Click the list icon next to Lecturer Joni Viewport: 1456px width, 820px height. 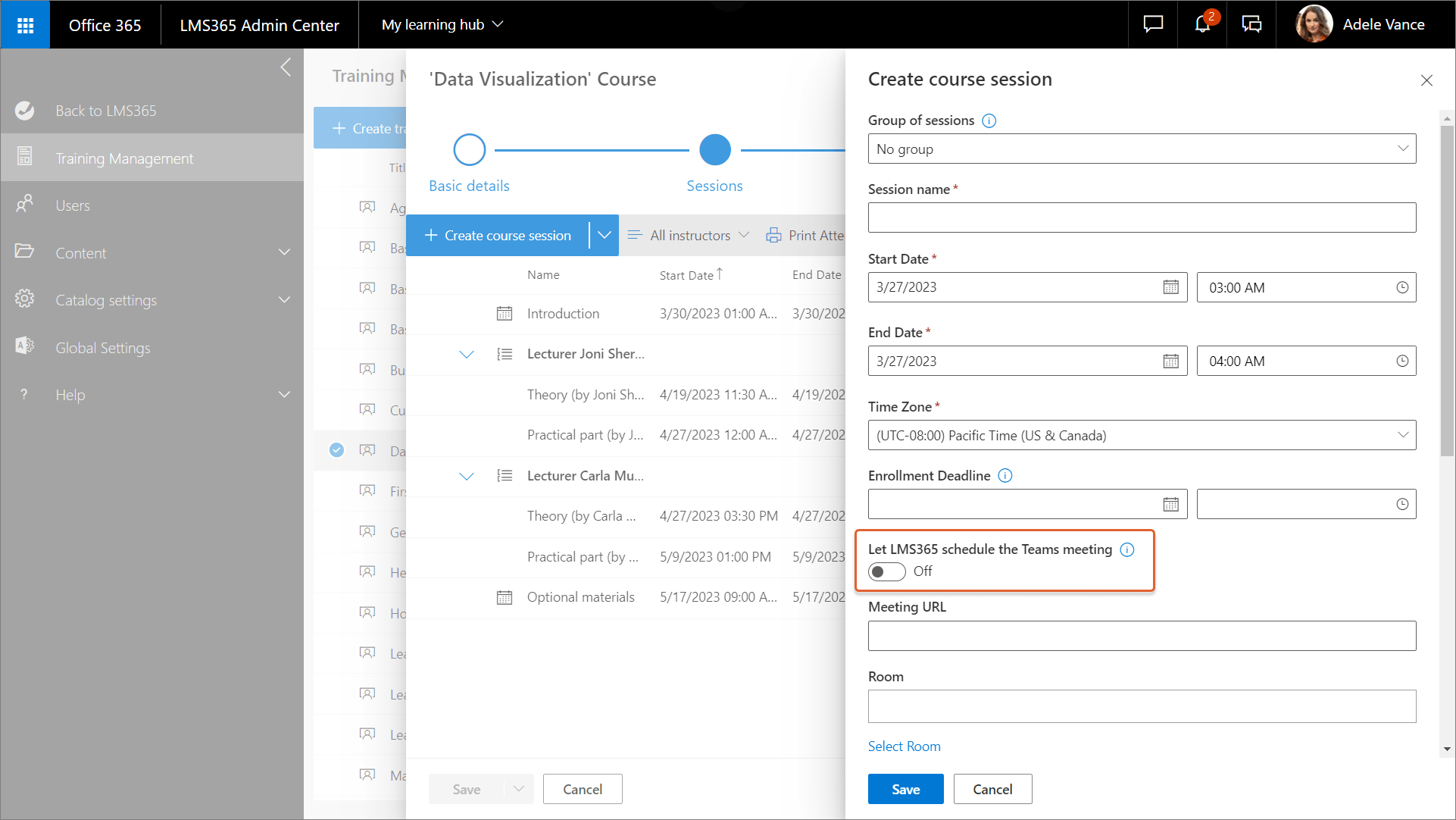point(505,354)
